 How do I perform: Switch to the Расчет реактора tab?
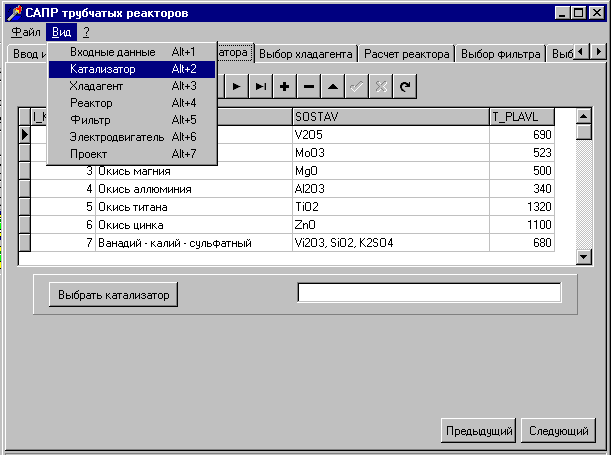407,54
